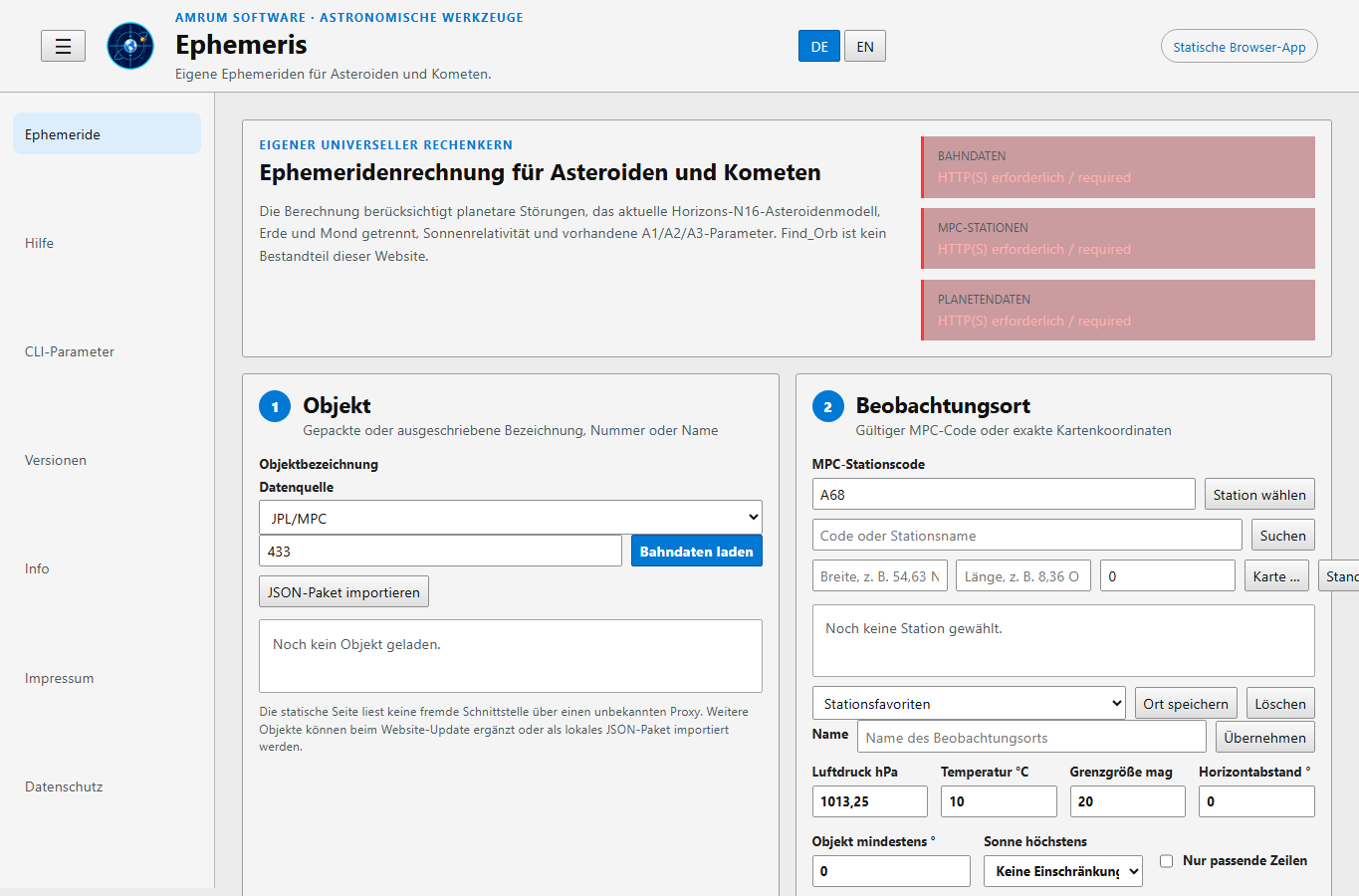1359x896 pixels.
Task: Open Impressum in the sidebar
Action: point(107,678)
